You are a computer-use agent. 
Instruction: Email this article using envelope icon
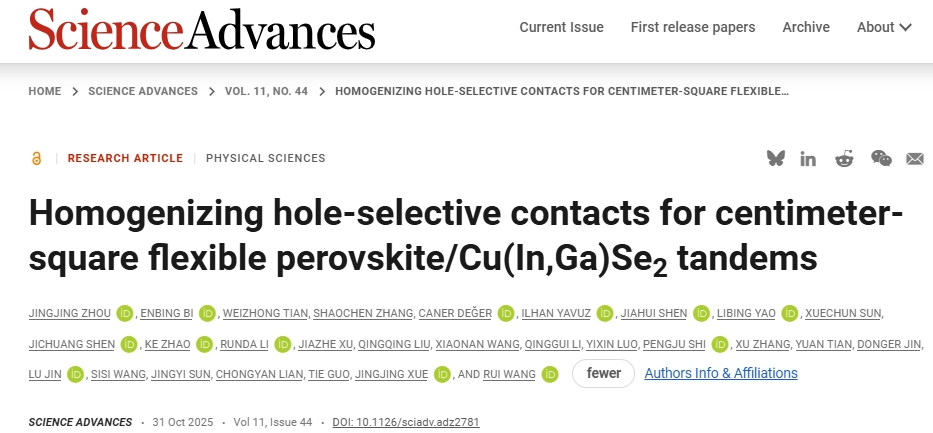point(914,158)
